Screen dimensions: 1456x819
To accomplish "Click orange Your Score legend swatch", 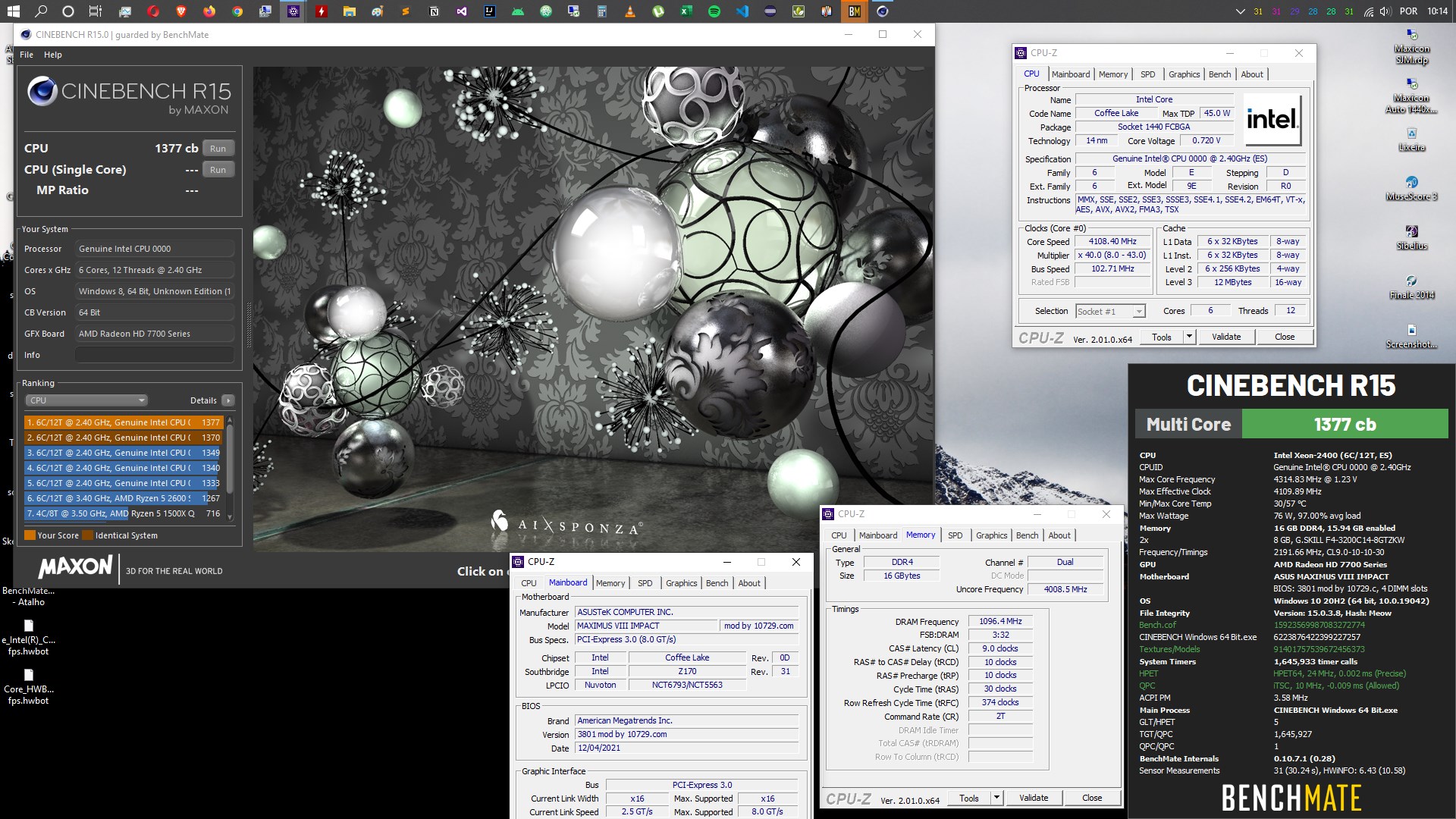I will 30,535.
